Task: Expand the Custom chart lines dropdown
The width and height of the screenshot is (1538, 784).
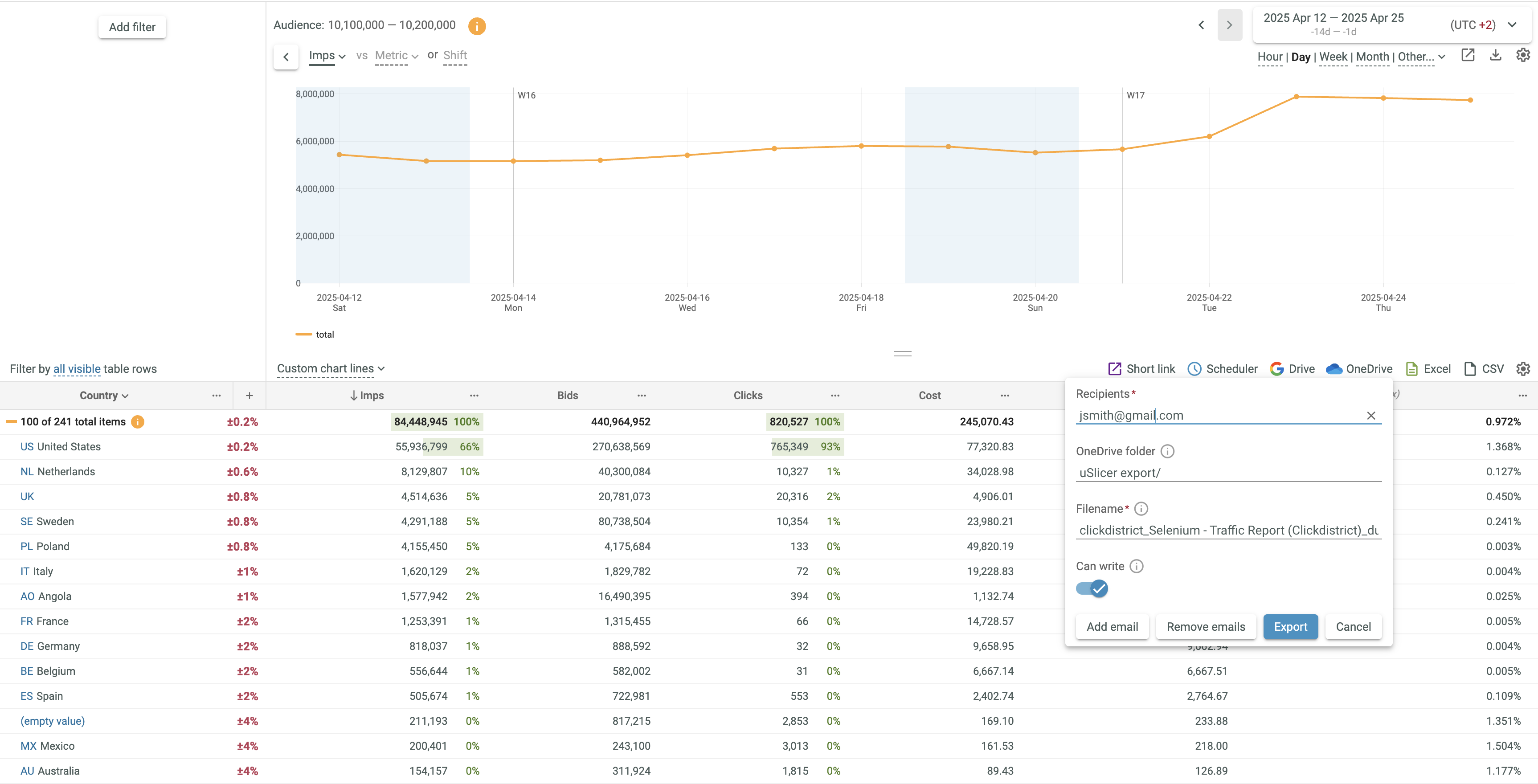Action: coord(330,368)
